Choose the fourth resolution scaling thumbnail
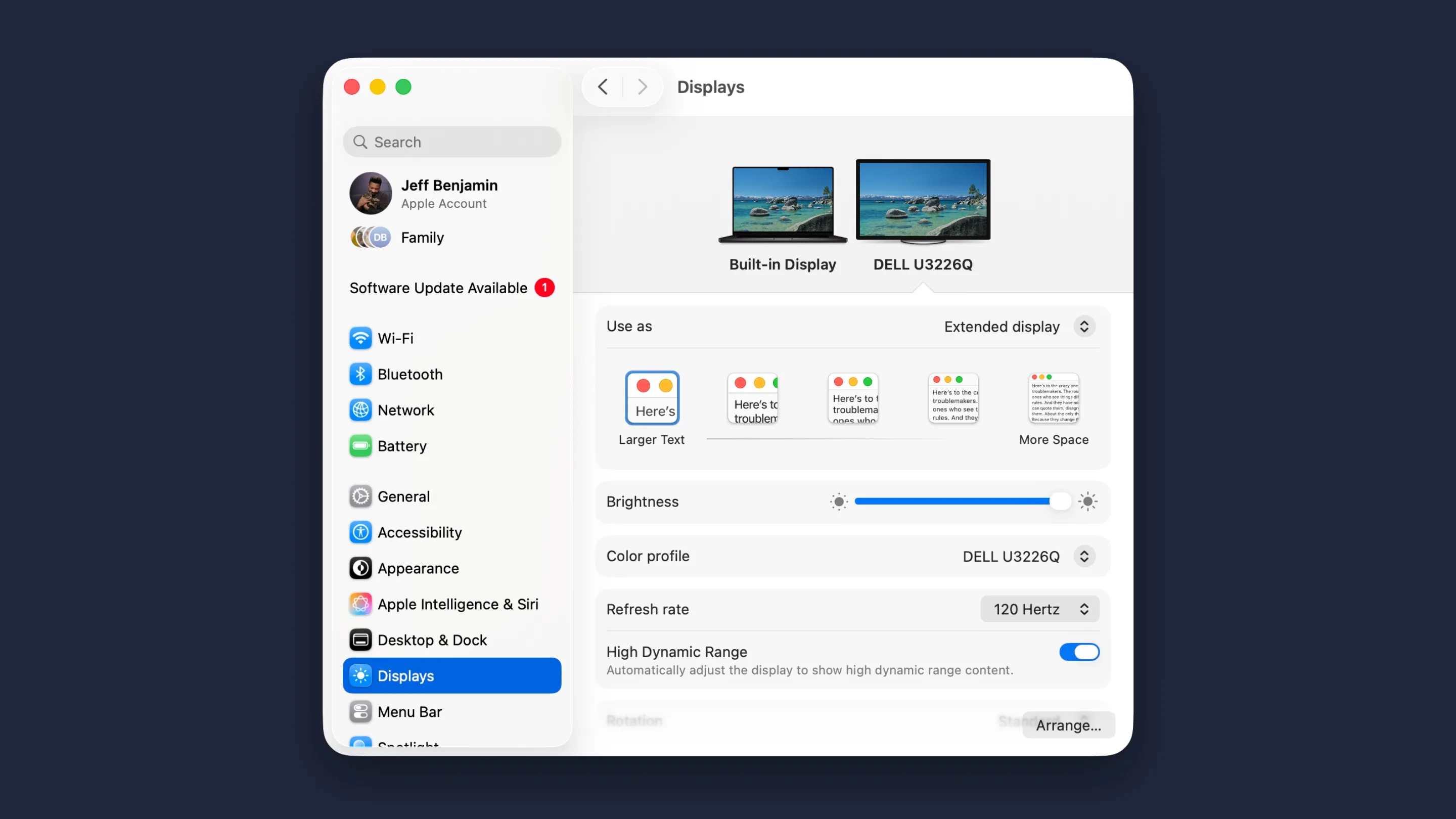The width and height of the screenshot is (1456, 819). [953, 398]
